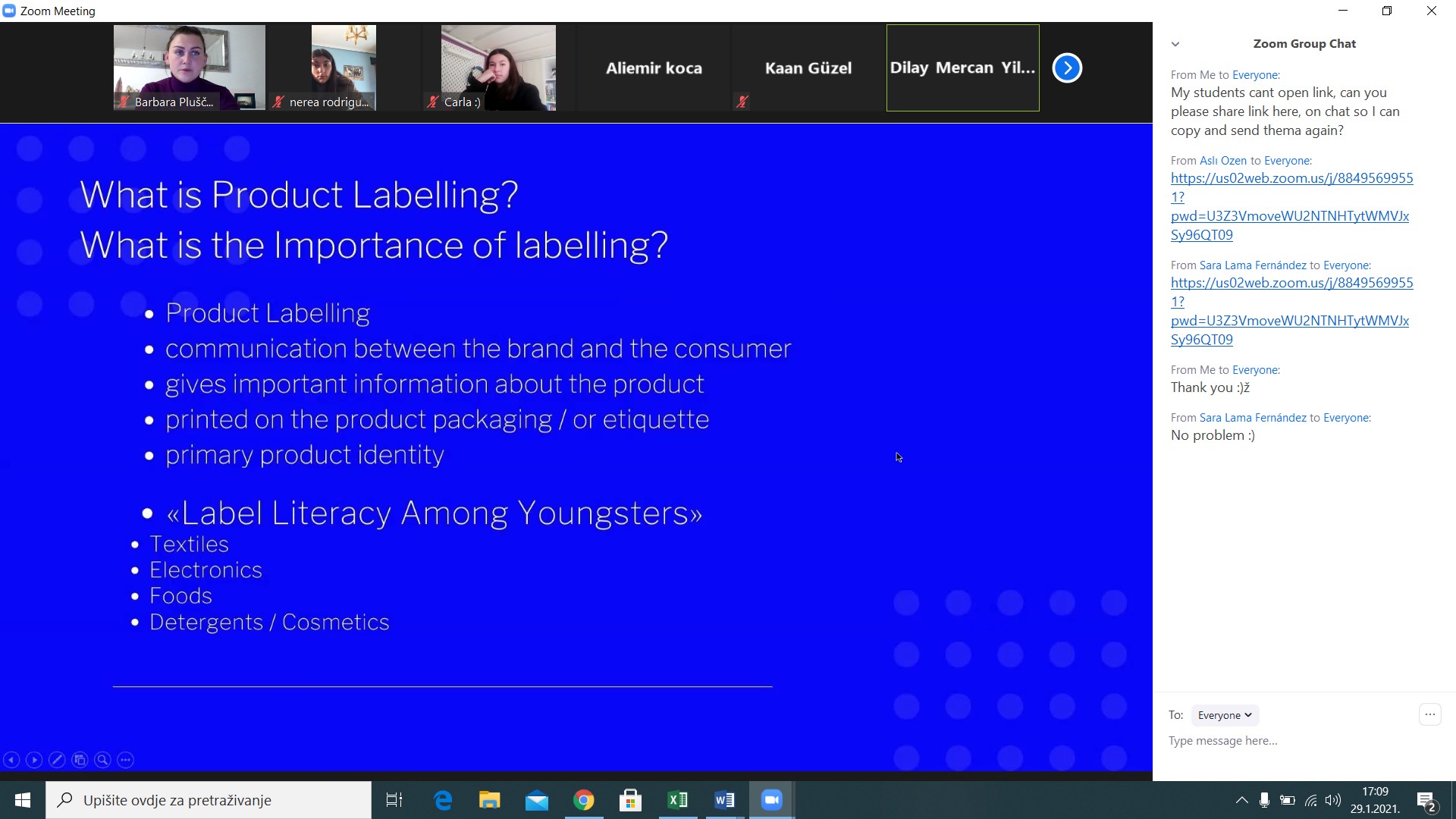Click 'Sara Lama Fernández' name above 'No problem :)'

(1253, 418)
